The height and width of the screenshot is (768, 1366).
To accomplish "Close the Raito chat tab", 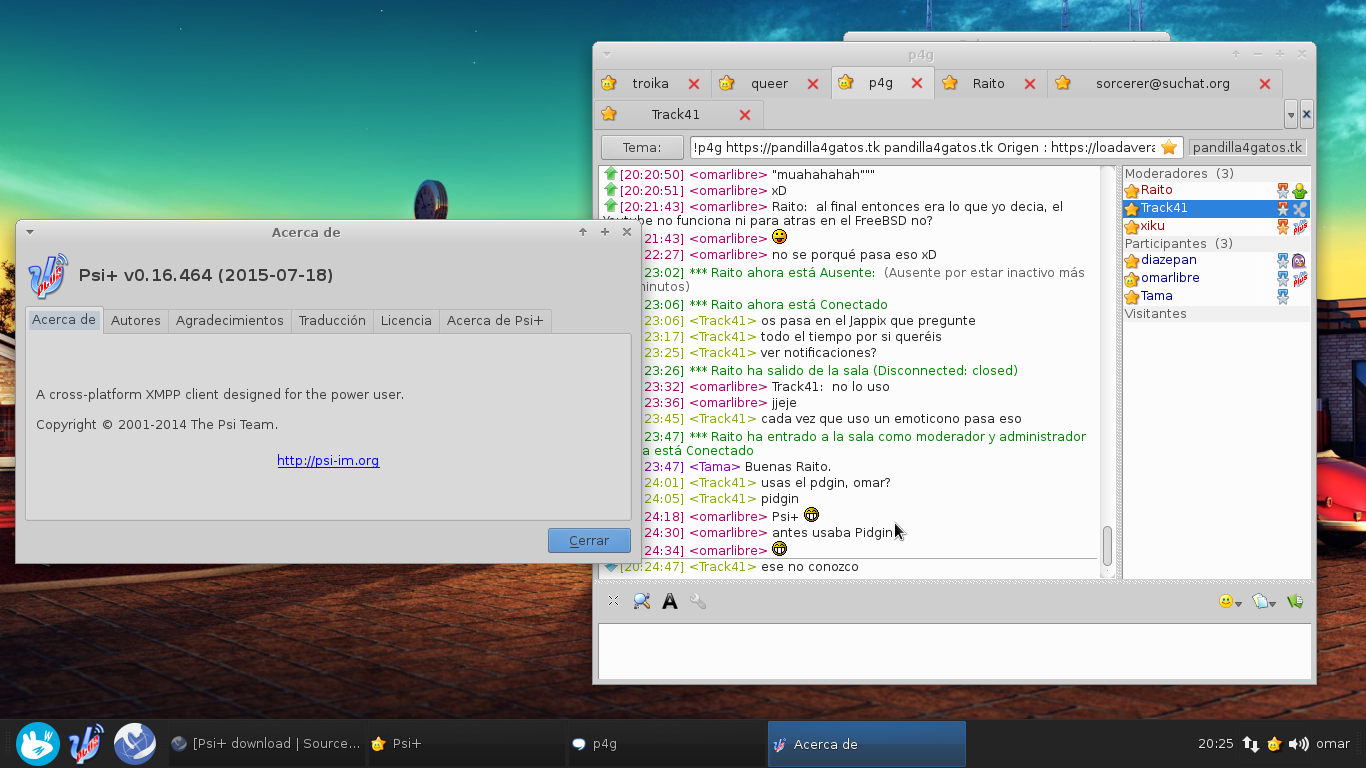I will 1030,84.
